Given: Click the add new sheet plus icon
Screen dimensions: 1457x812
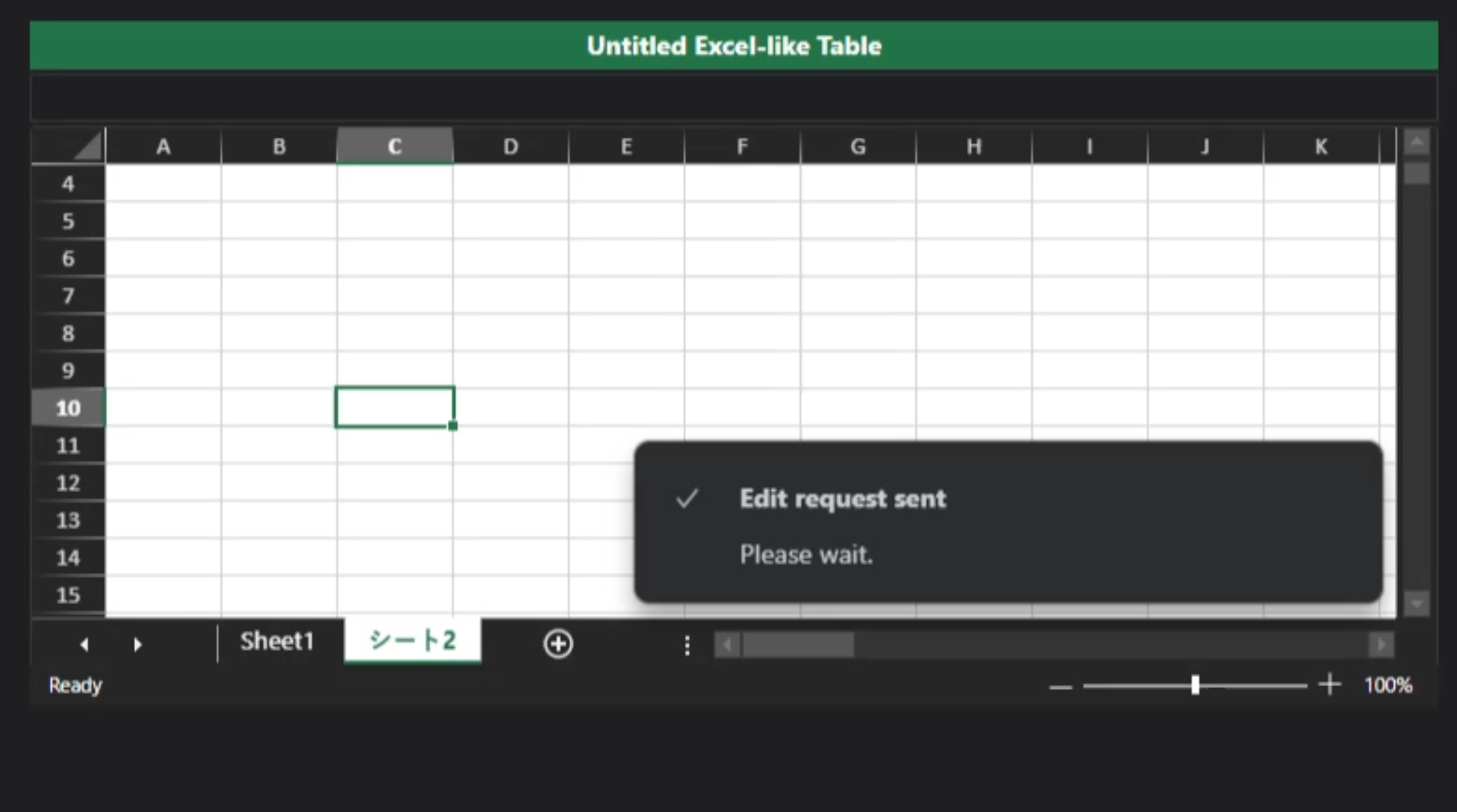Looking at the screenshot, I should point(558,645).
